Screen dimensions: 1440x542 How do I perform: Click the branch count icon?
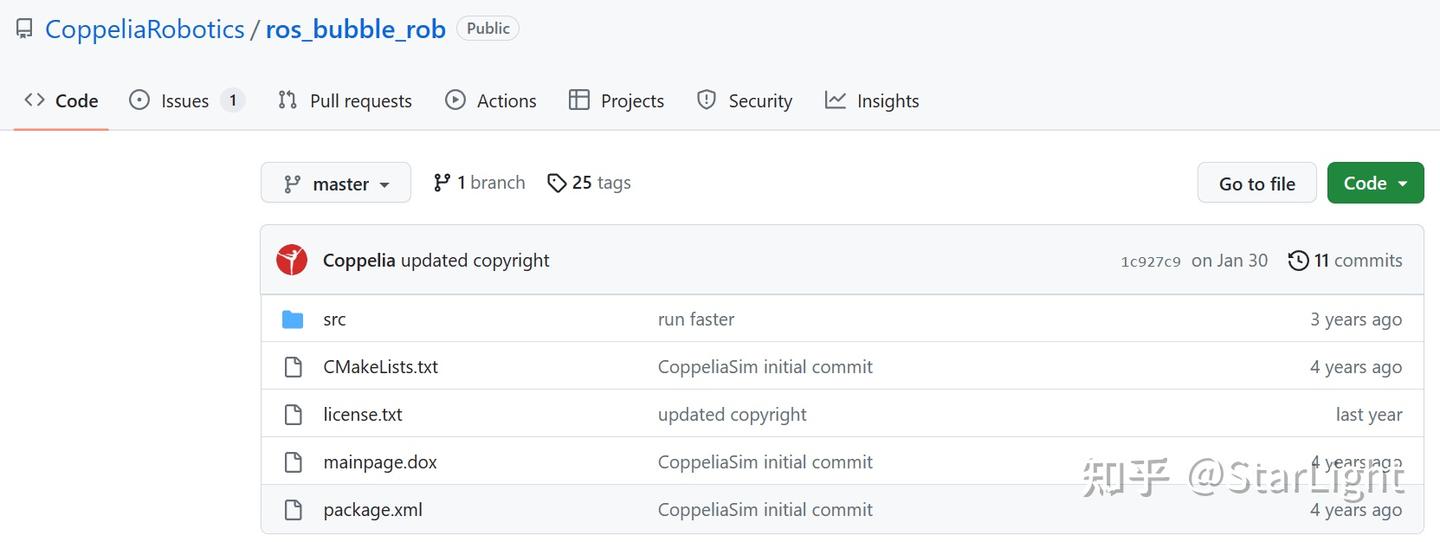pyautogui.click(x=441, y=183)
